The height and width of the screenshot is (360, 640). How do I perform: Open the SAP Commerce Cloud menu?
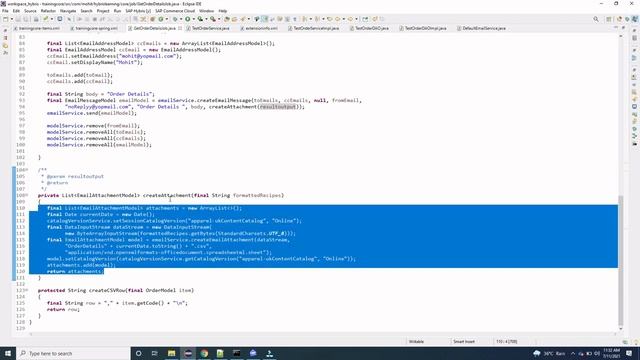pos(175,11)
